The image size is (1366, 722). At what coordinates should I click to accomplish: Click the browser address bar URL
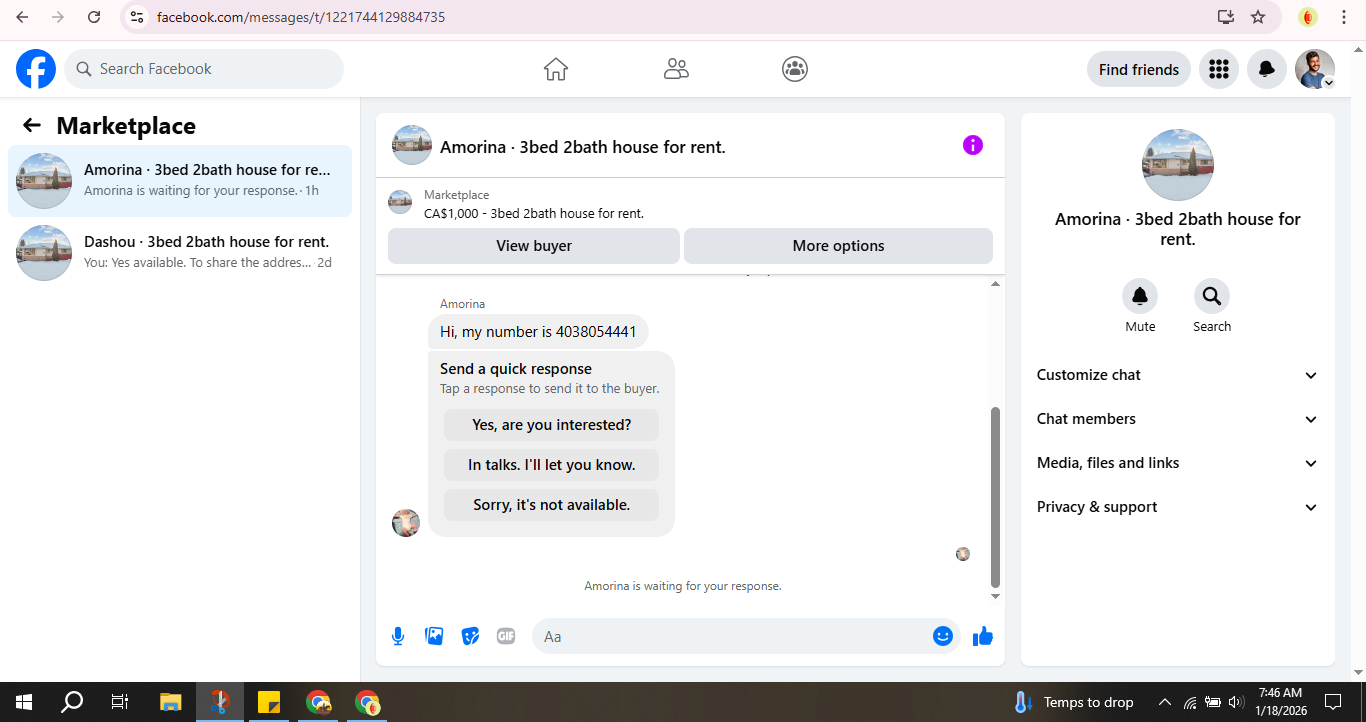click(x=301, y=17)
